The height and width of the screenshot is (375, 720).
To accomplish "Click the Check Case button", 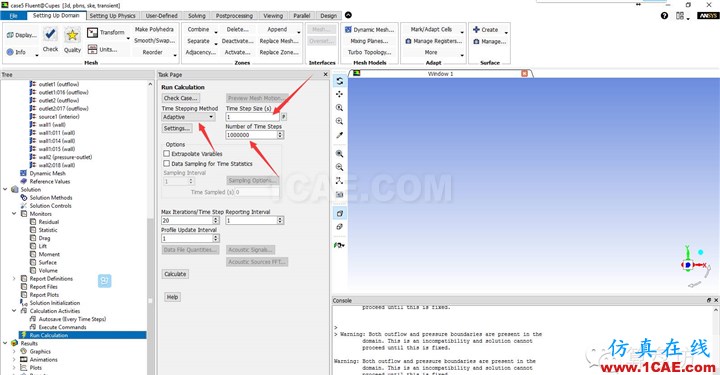I will point(180,98).
